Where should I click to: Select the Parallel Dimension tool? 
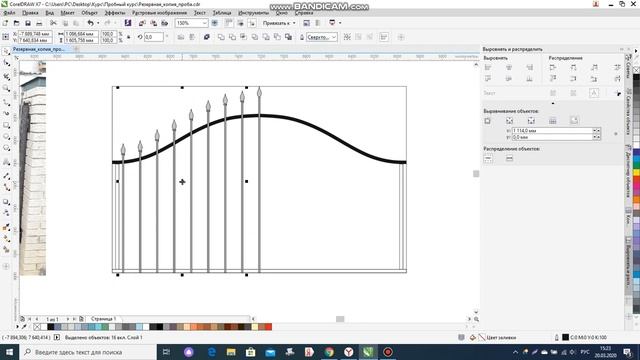(6, 176)
